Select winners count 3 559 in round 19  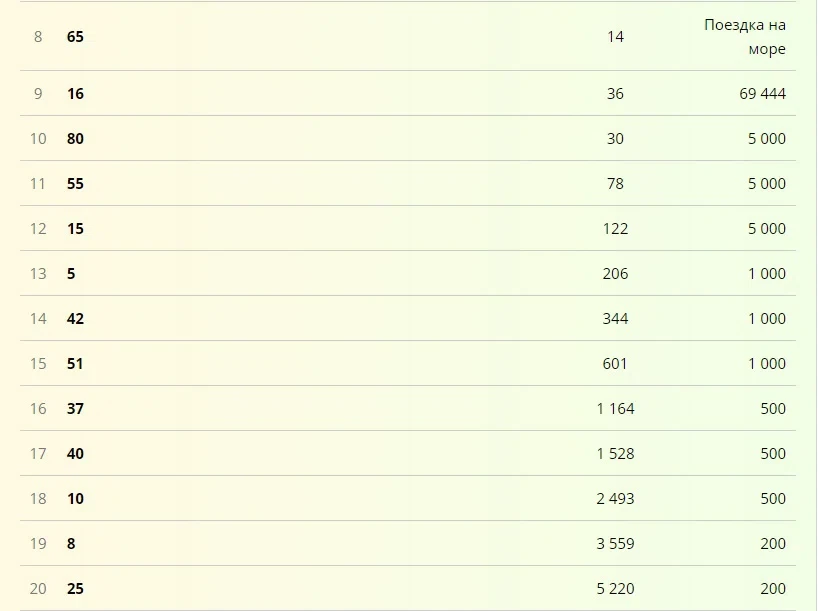(x=615, y=544)
